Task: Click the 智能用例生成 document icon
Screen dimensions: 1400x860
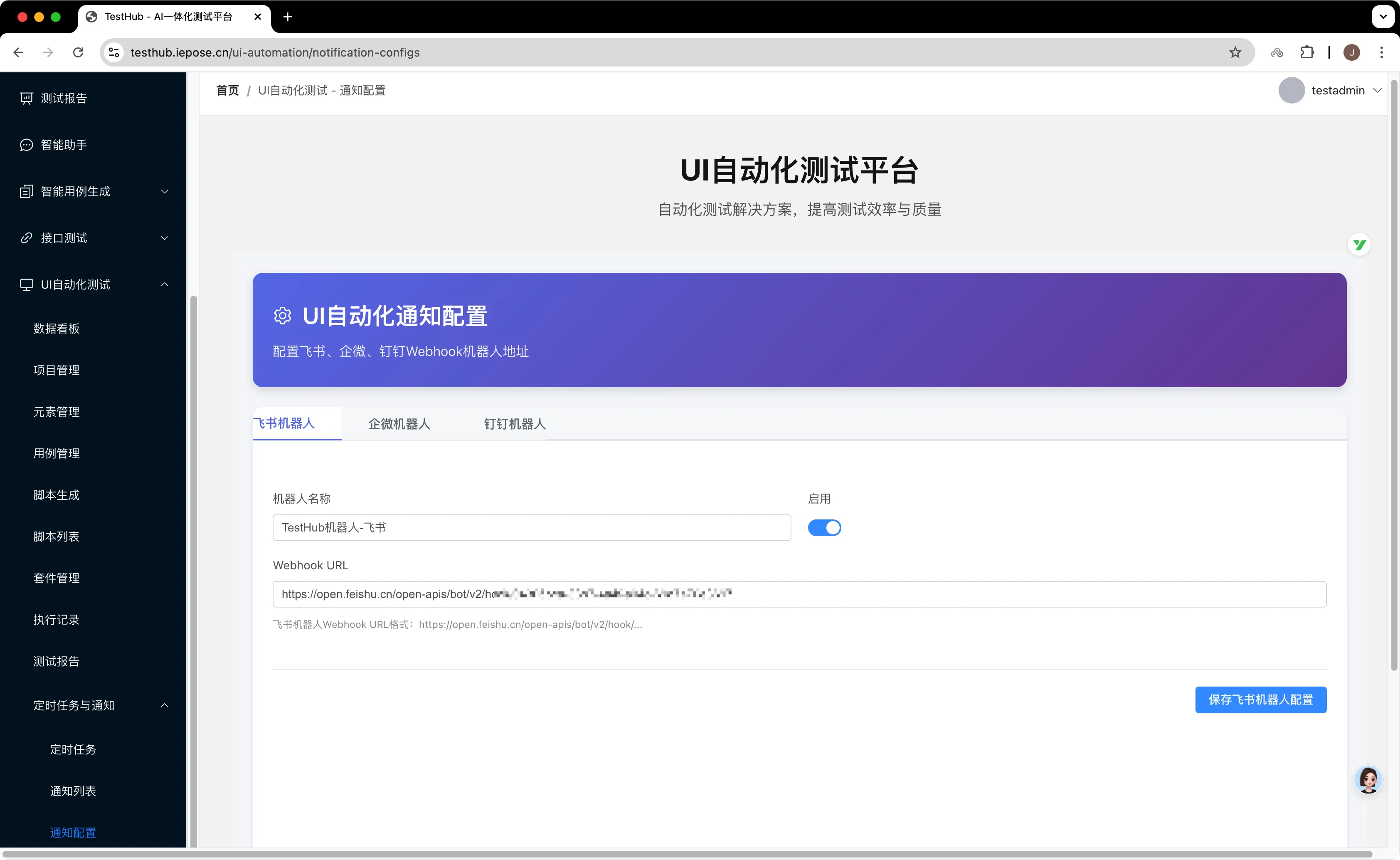Action: (x=26, y=192)
